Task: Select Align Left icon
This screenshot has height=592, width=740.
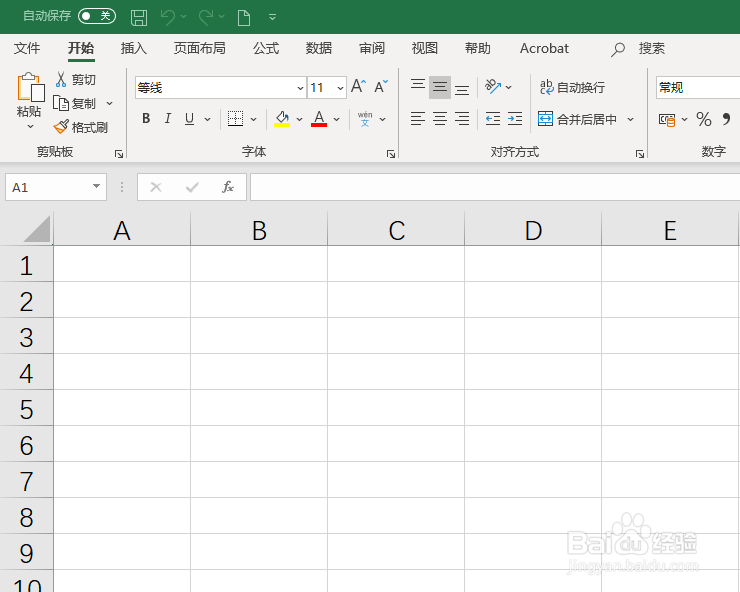Action: click(418, 118)
